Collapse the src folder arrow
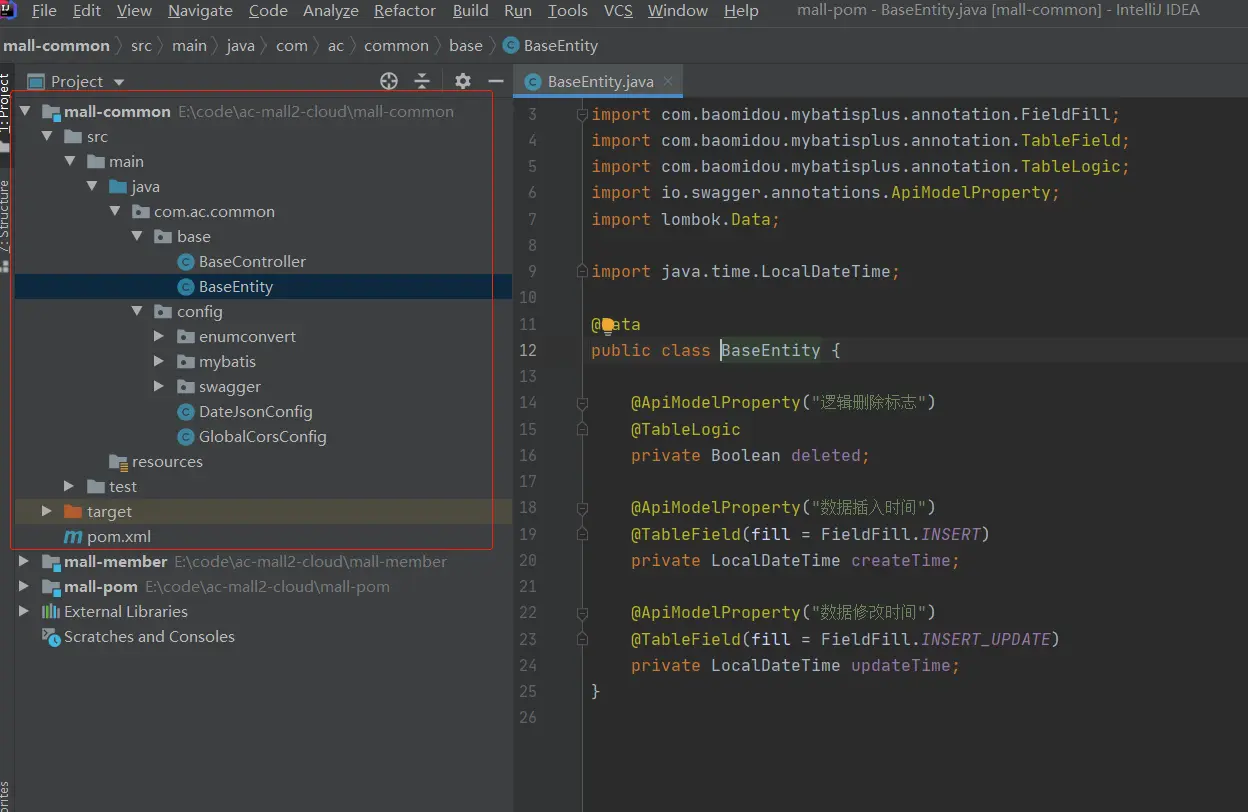Image resolution: width=1248 pixels, height=812 pixels. coord(47,137)
